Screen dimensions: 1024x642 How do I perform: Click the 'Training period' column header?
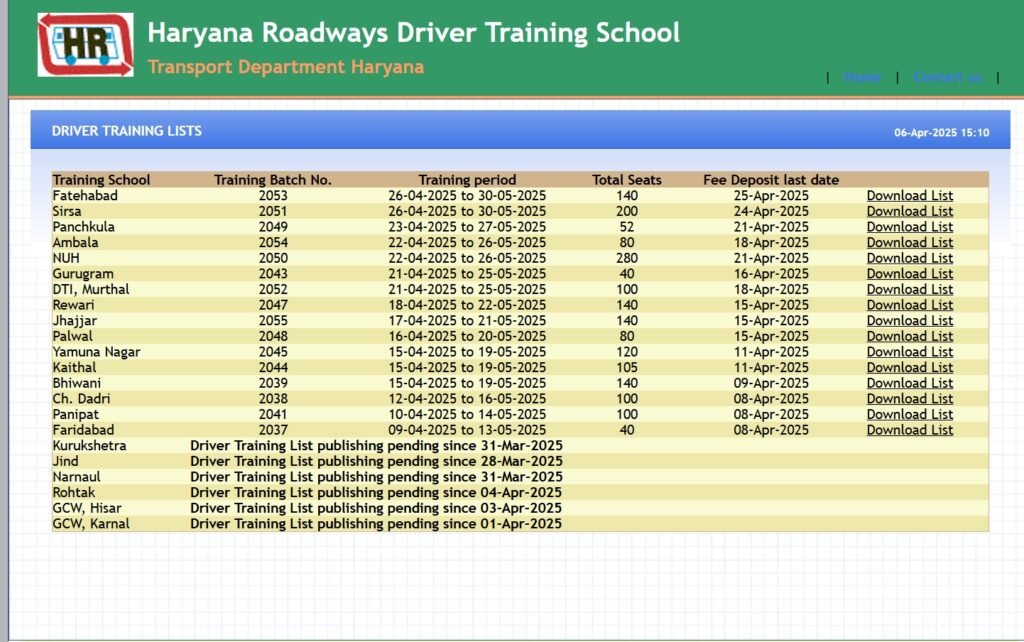click(467, 180)
